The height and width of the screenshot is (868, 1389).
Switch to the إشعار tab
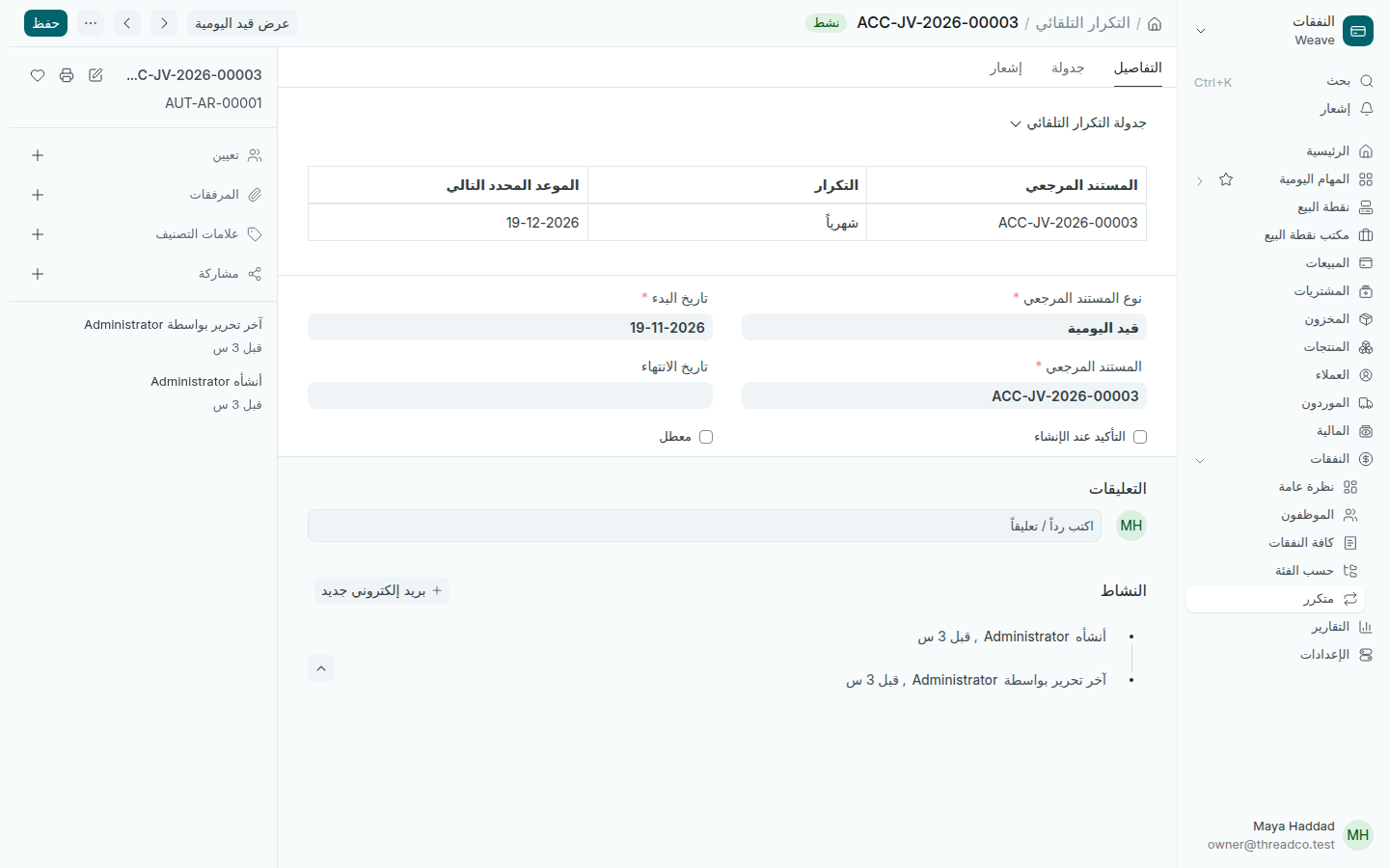click(1006, 68)
